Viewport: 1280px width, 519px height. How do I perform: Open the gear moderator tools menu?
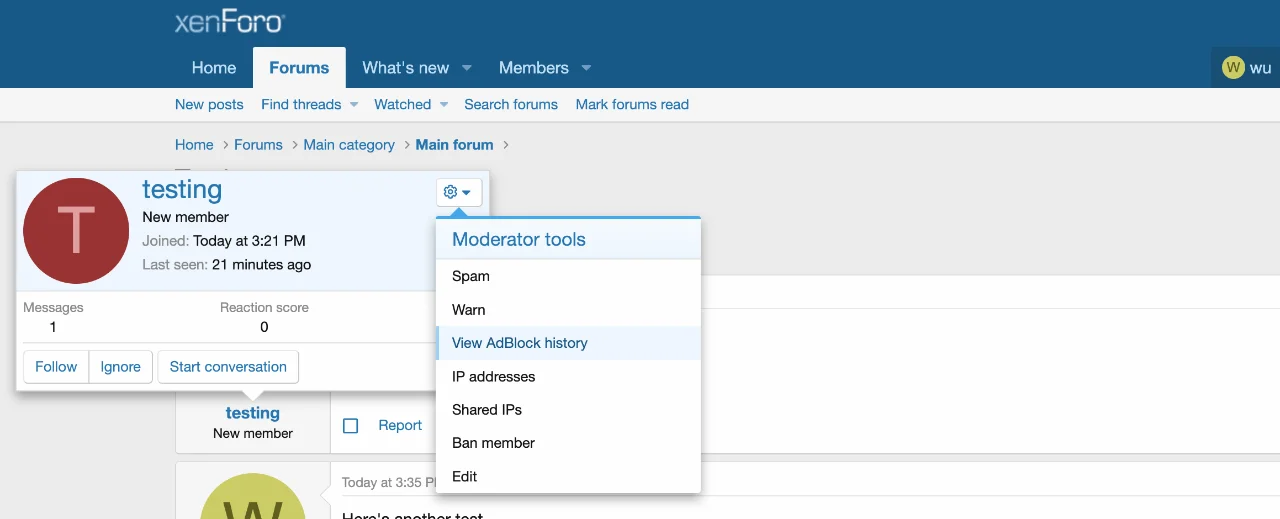(458, 192)
